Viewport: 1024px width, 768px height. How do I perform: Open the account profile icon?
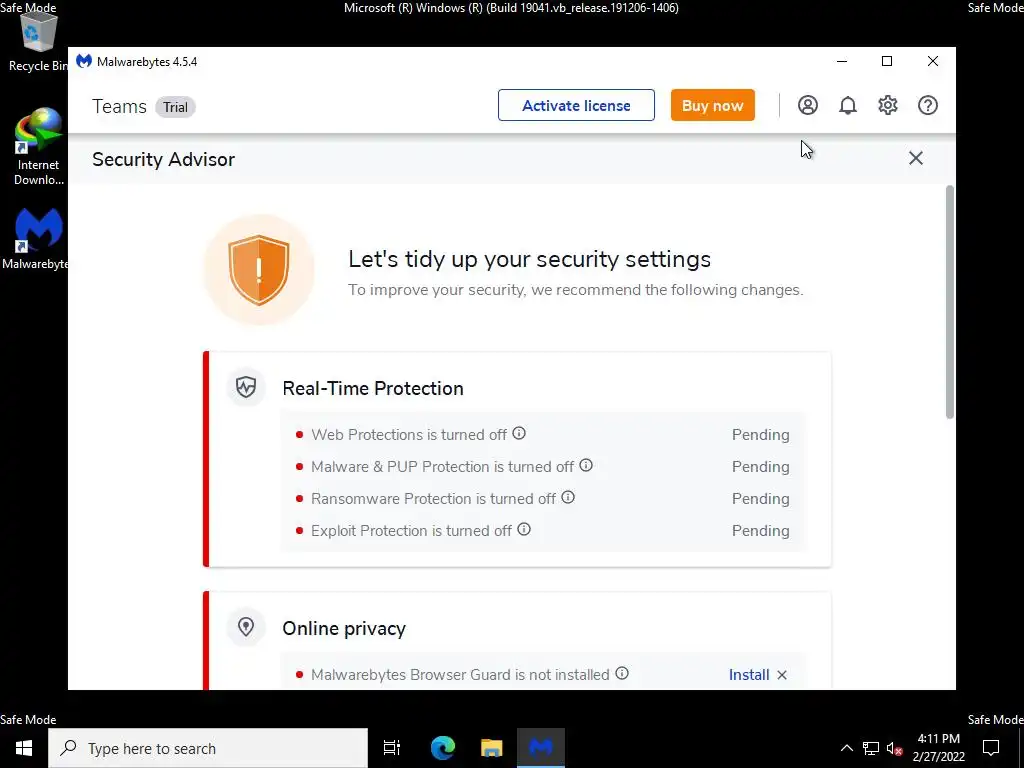[x=808, y=105]
